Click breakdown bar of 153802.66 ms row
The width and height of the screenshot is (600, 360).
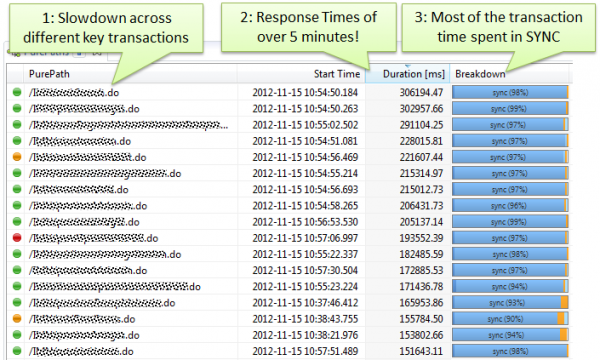point(510,335)
